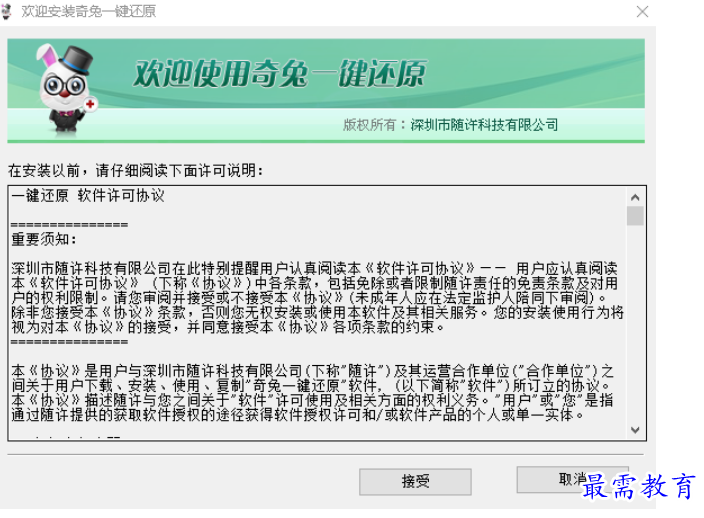
Task: Click the scrollbar up arrow in license box
Action: coord(635,197)
